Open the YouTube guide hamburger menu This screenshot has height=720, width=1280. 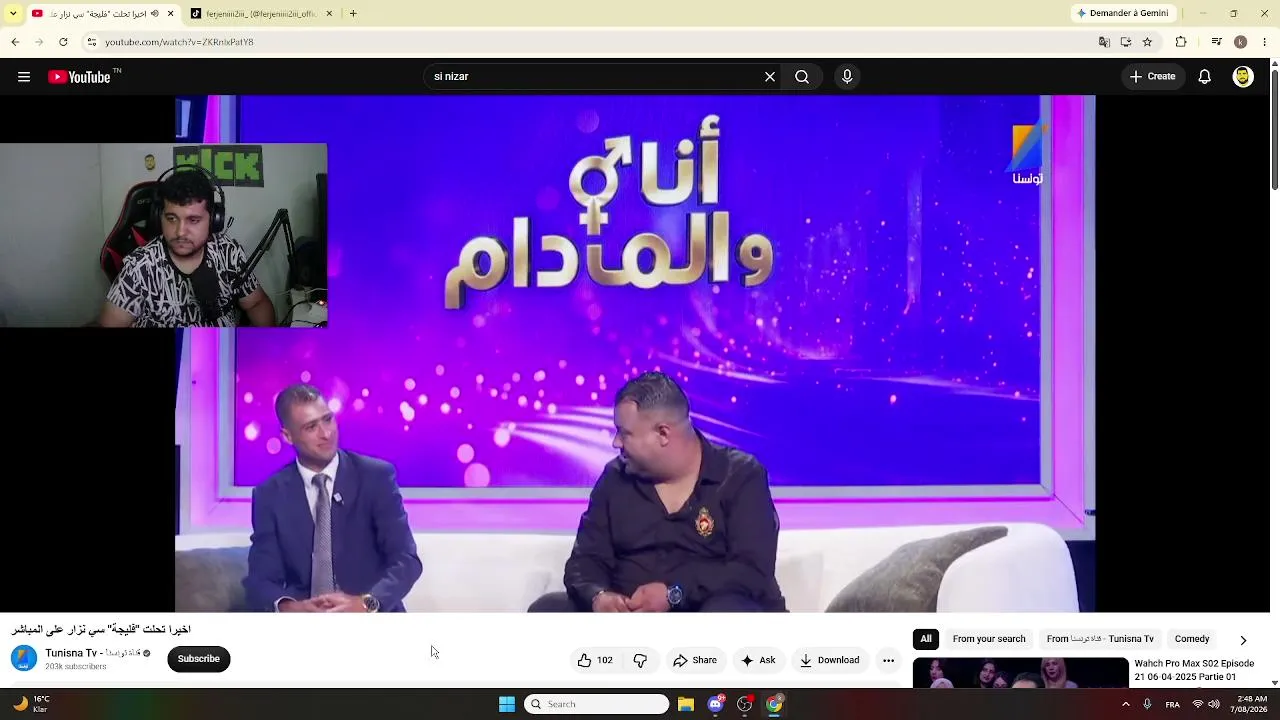pos(24,77)
